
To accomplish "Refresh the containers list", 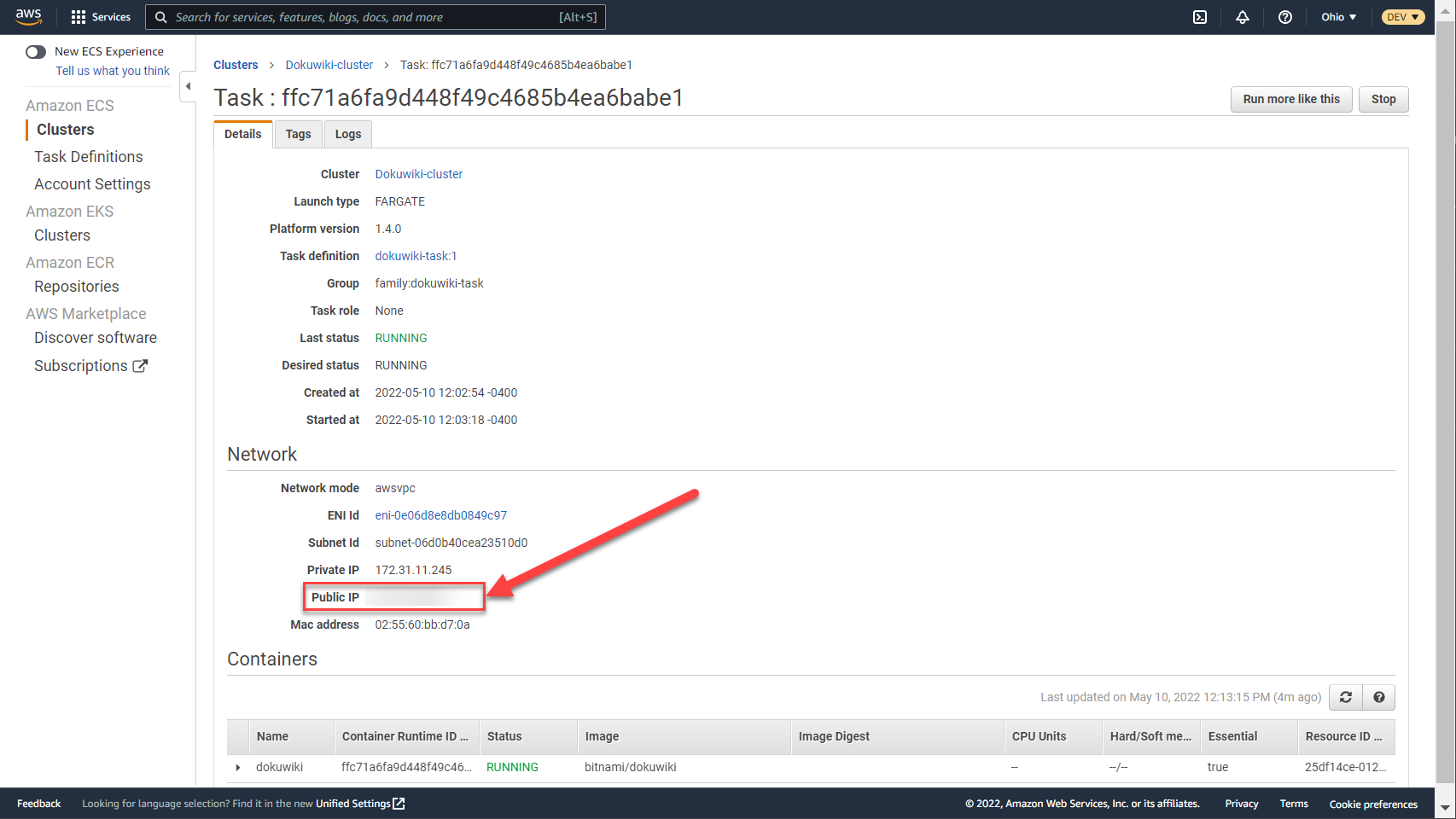I will [x=1346, y=697].
